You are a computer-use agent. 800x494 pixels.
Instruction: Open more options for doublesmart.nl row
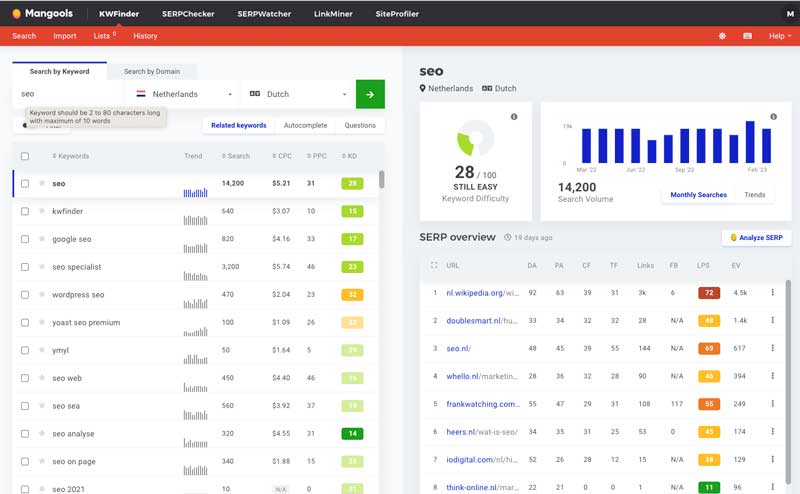pyautogui.click(x=772, y=320)
